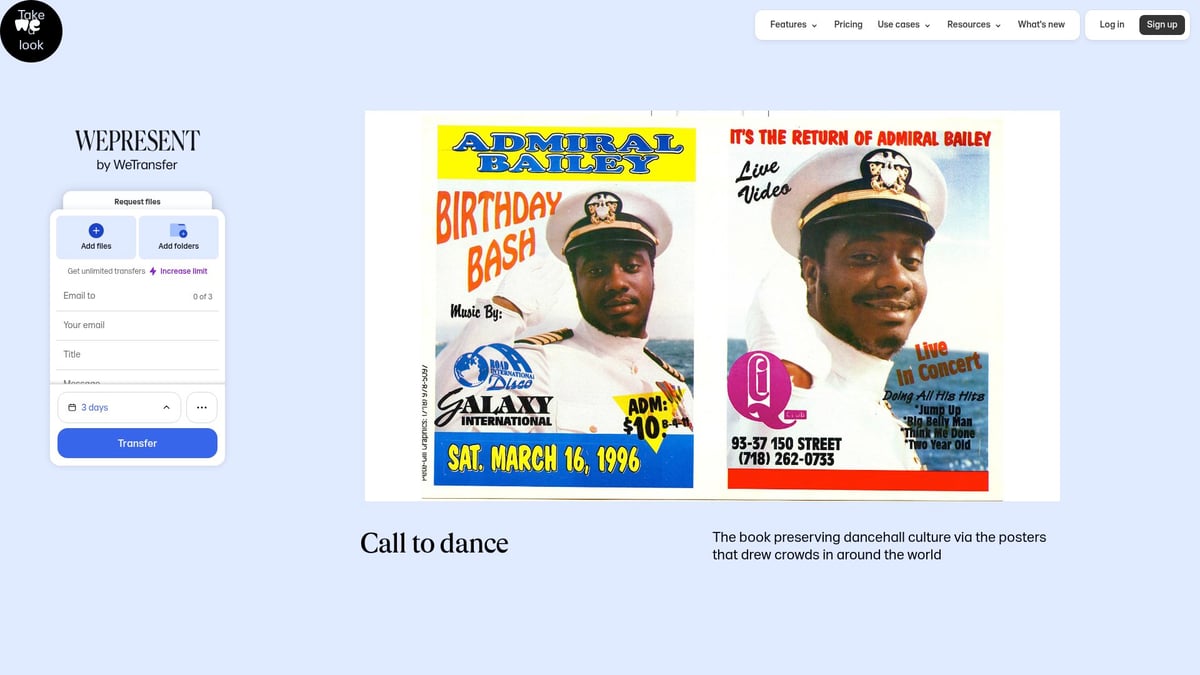Go to the Pricing page

848,25
